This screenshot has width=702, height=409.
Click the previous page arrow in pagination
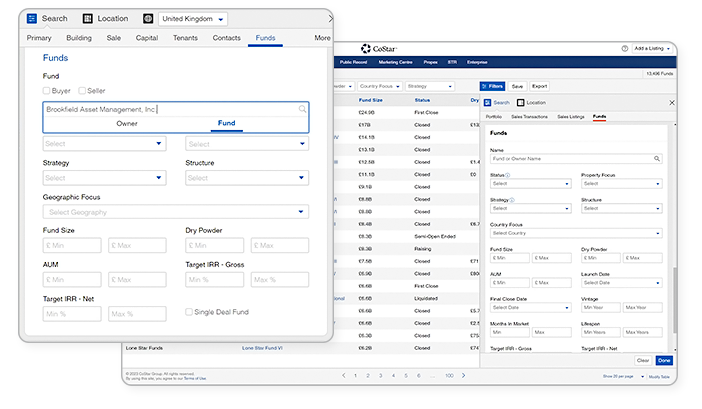coord(343,375)
